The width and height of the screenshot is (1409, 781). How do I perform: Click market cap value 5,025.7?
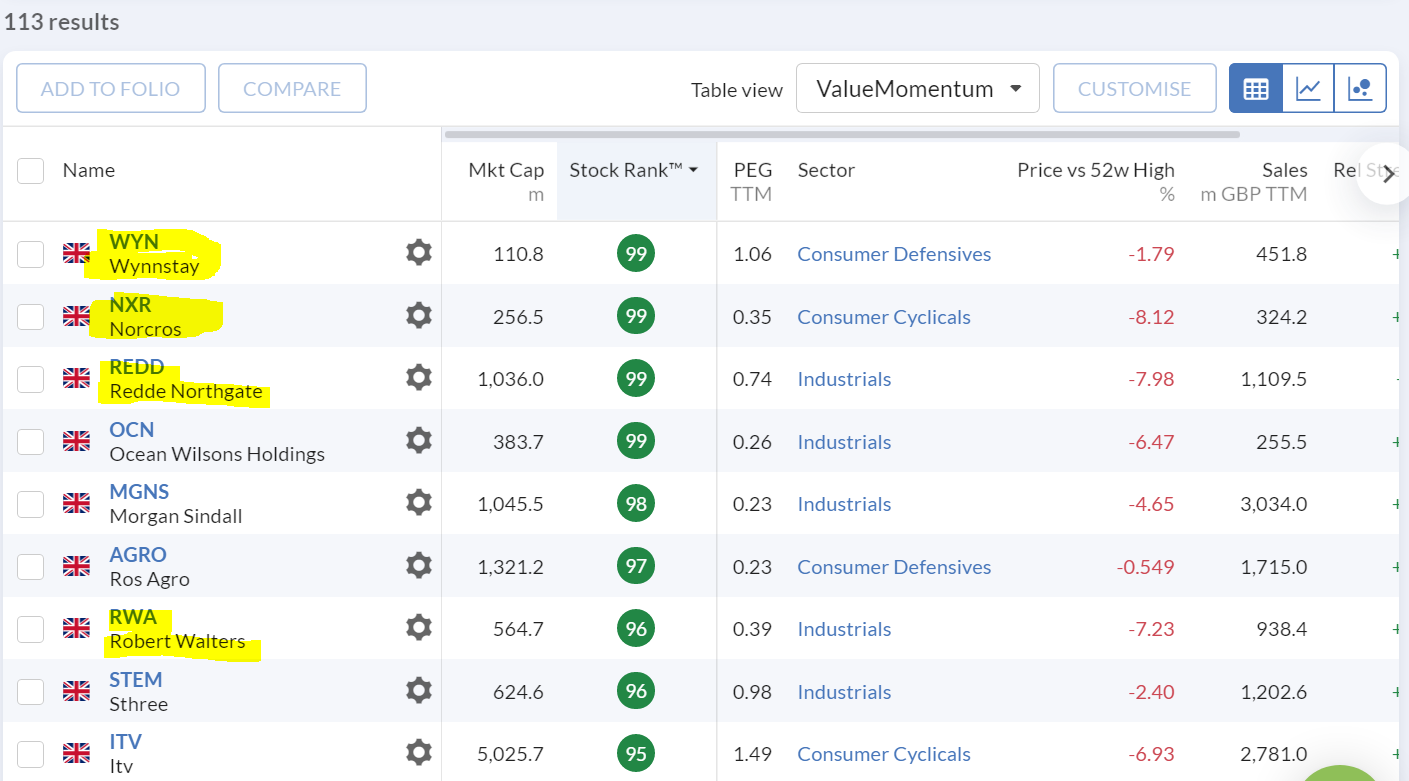511,754
